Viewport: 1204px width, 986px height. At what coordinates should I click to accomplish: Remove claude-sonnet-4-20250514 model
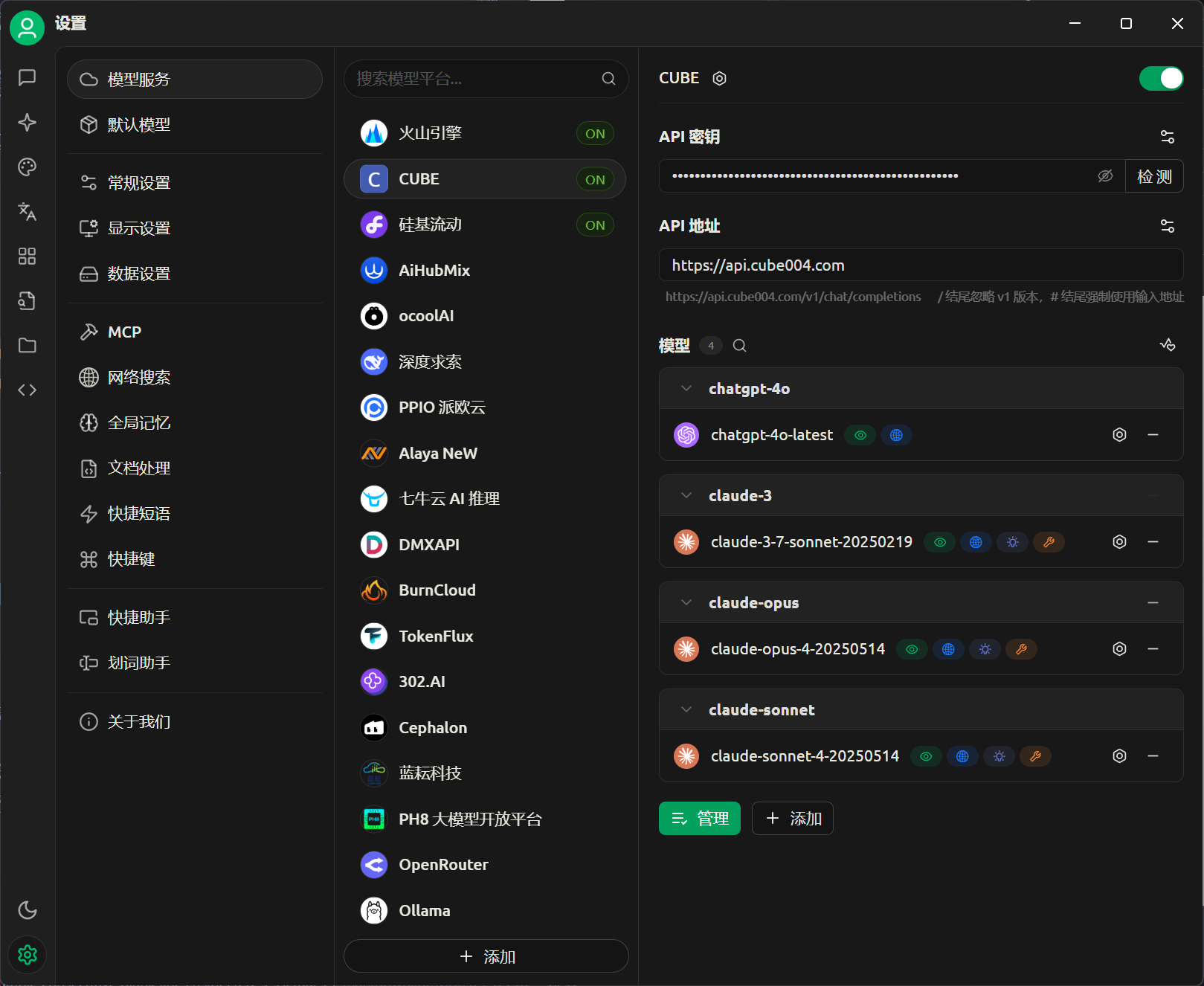tap(1153, 756)
